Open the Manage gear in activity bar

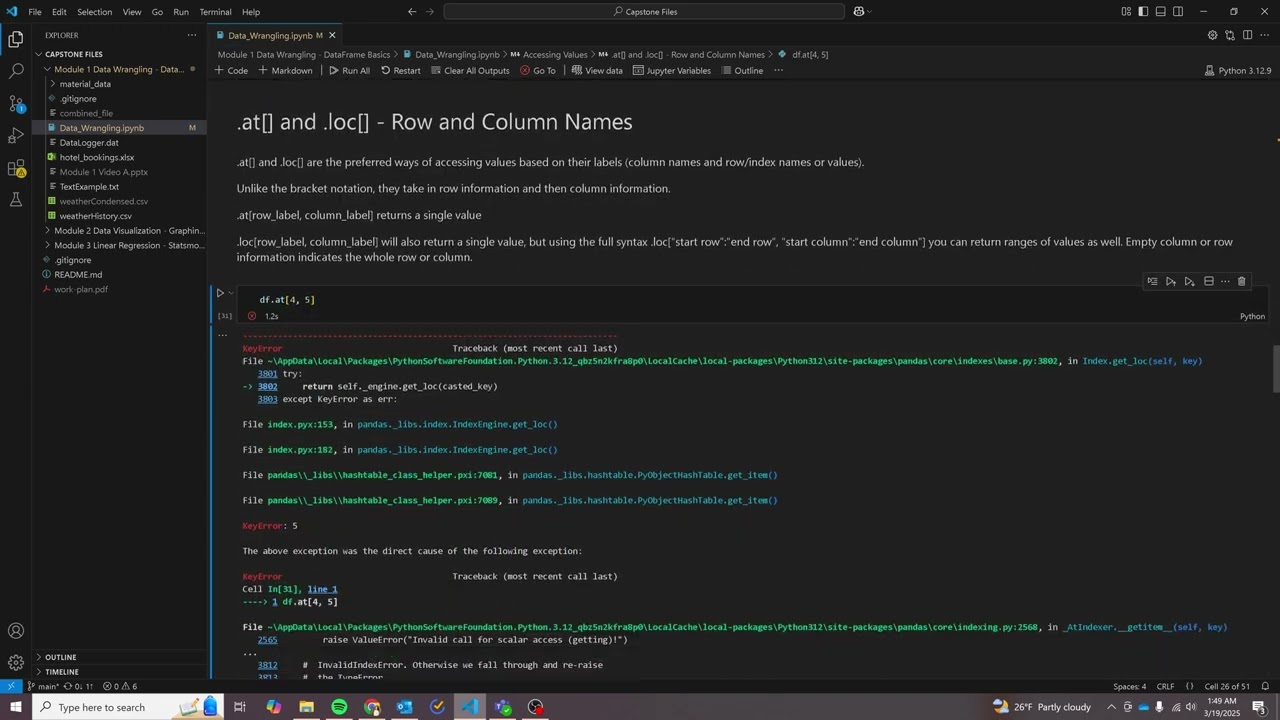[x=16, y=663]
